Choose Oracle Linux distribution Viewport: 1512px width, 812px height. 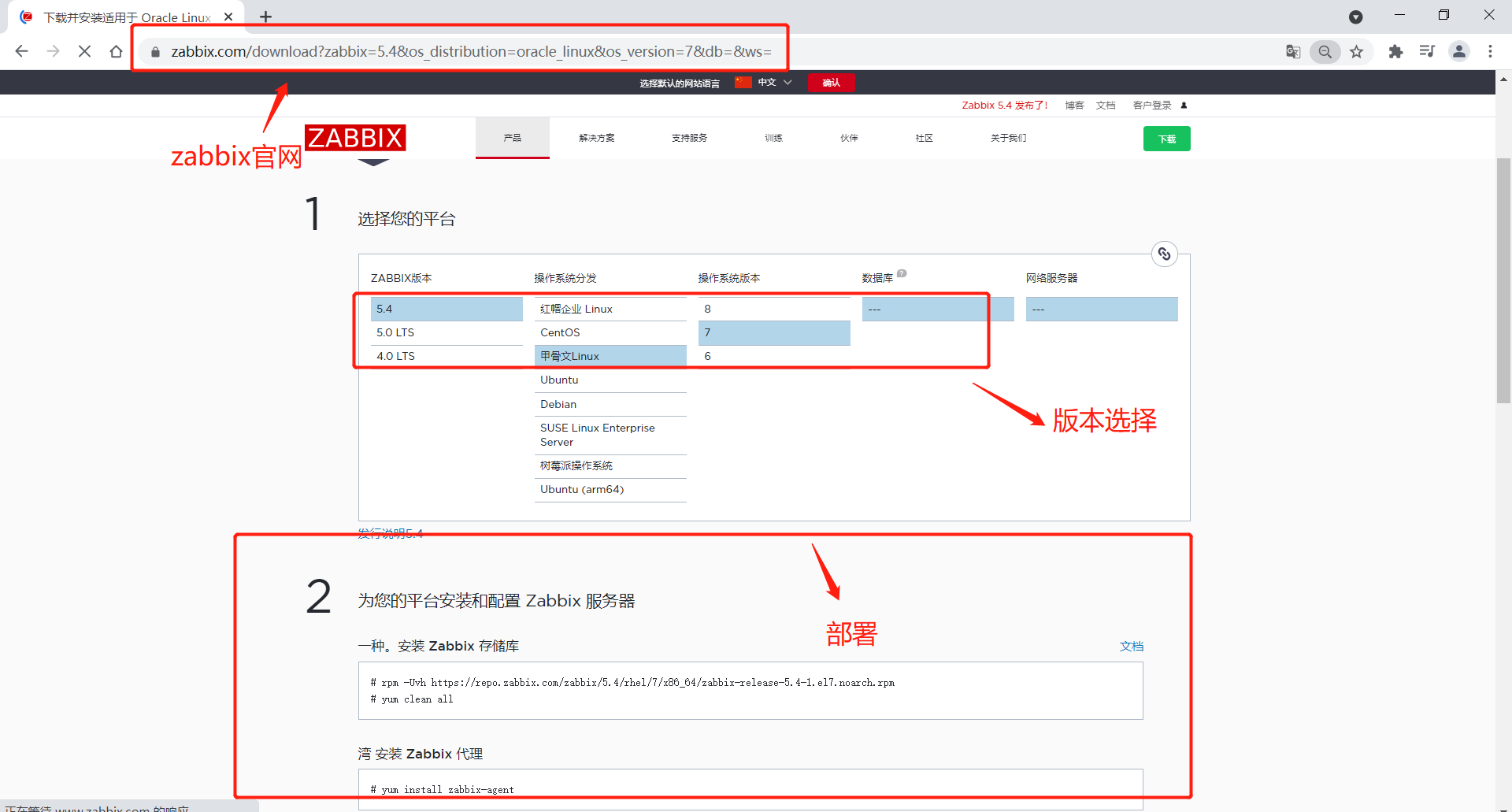(610, 356)
